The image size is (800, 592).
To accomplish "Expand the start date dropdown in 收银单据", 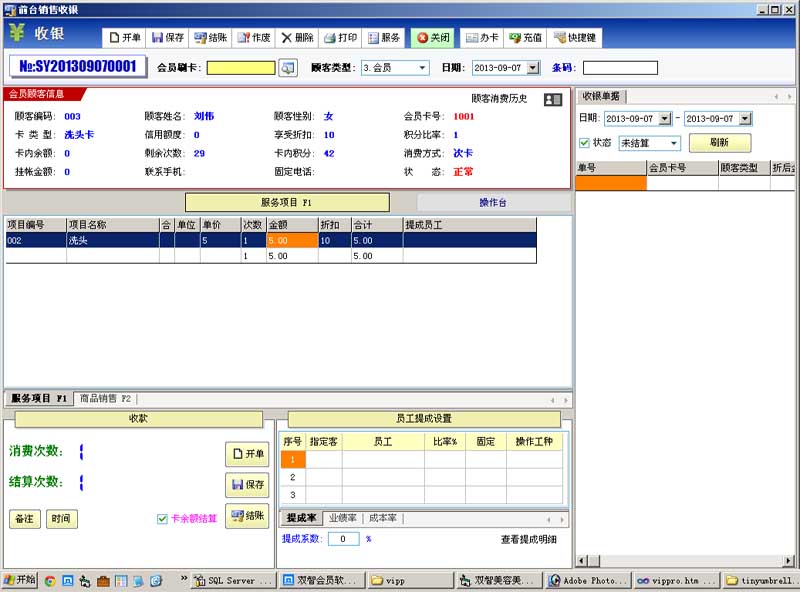I will [x=665, y=118].
